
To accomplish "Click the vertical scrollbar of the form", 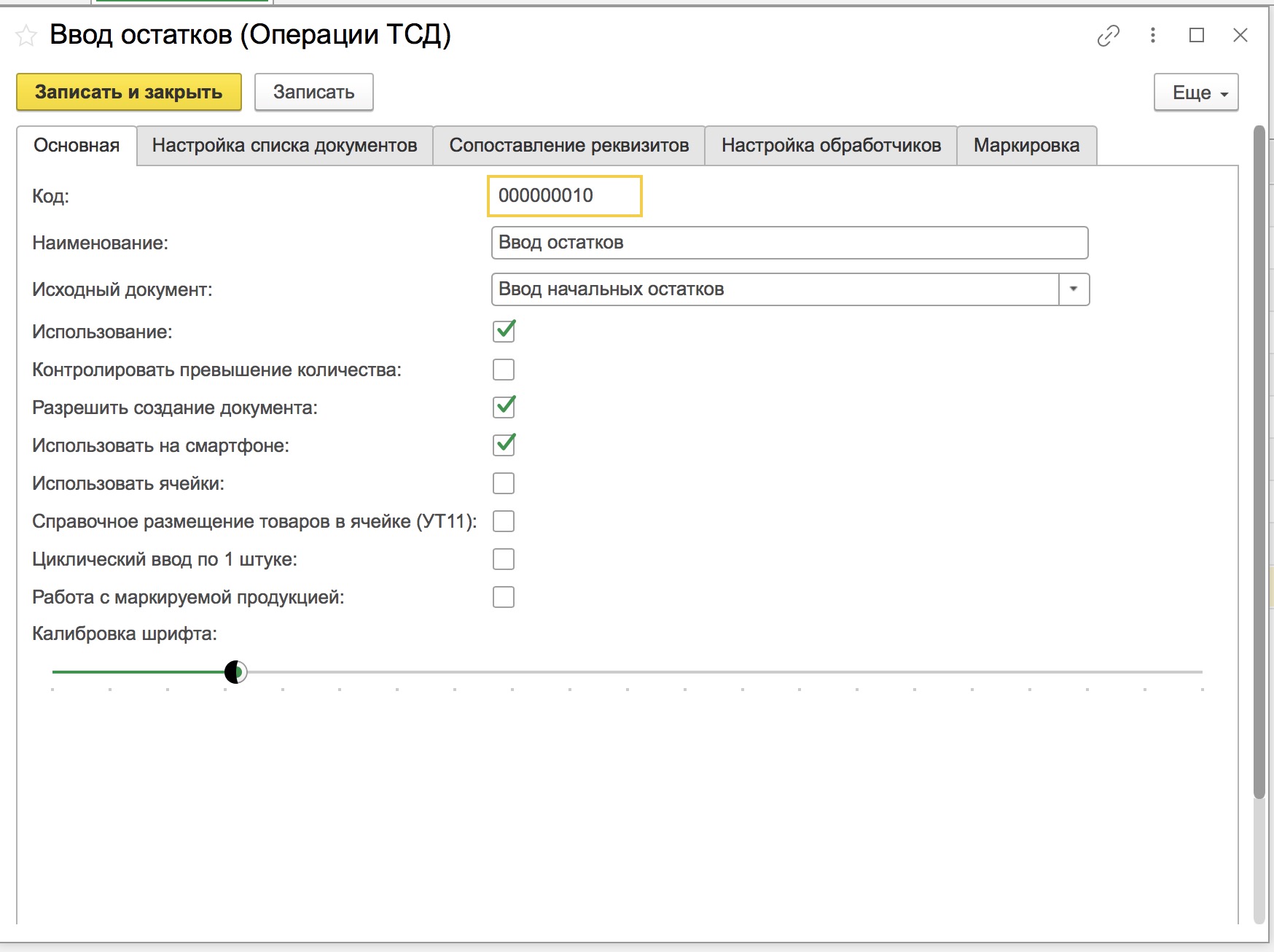I will pyautogui.click(x=1259, y=461).
